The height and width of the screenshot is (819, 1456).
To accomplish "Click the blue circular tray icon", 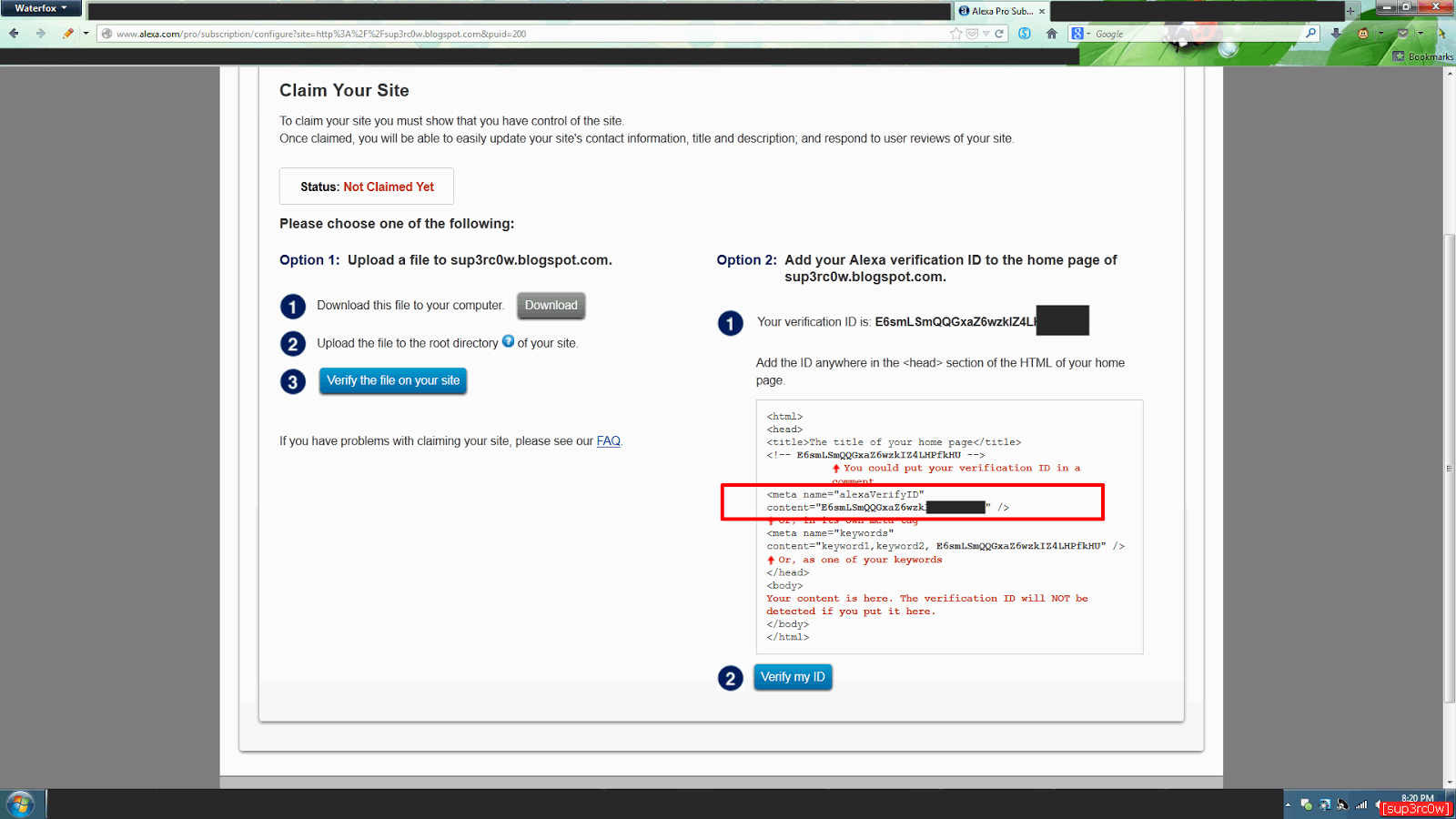I will click(x=1325, y=804).
